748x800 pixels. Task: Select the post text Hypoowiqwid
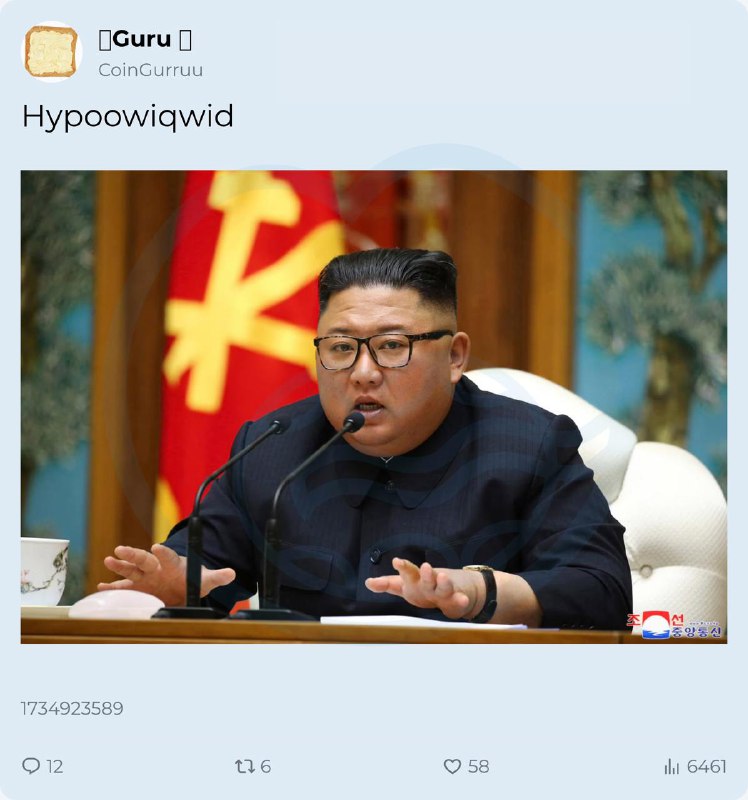tap(128, 116)
